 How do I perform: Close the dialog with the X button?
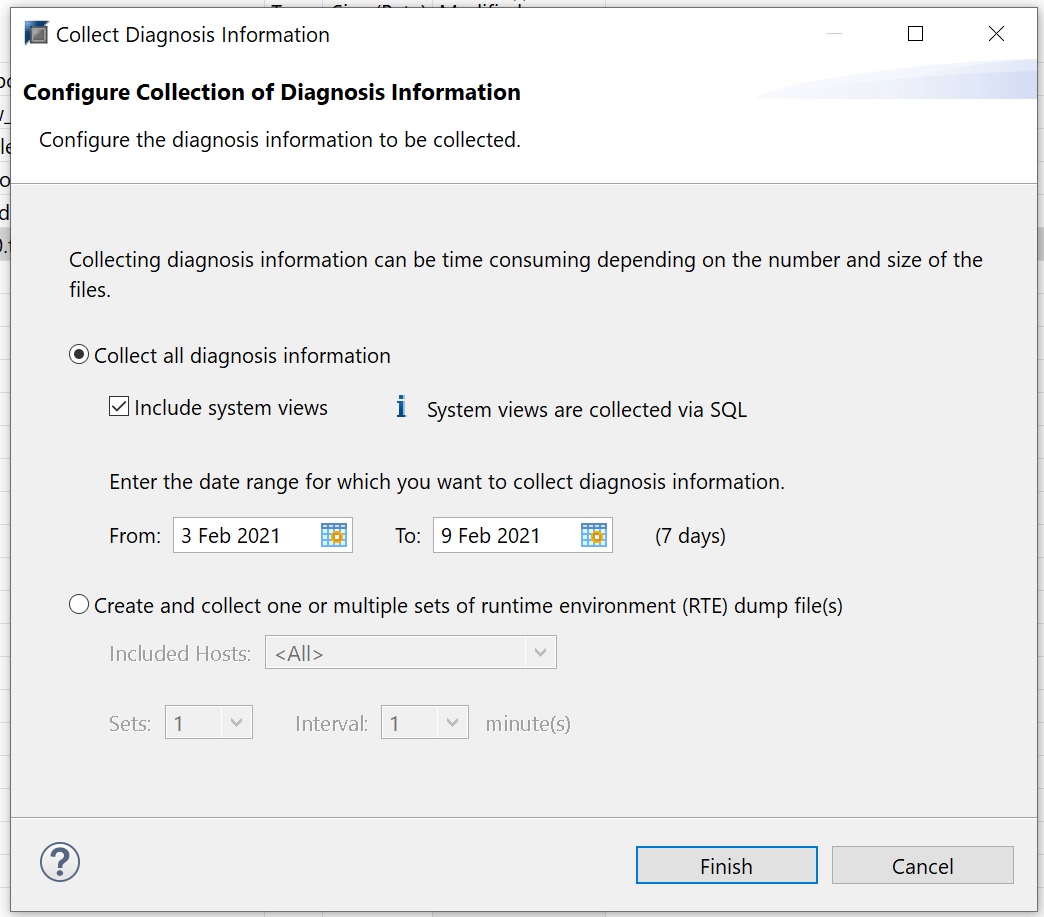point(996,34)
